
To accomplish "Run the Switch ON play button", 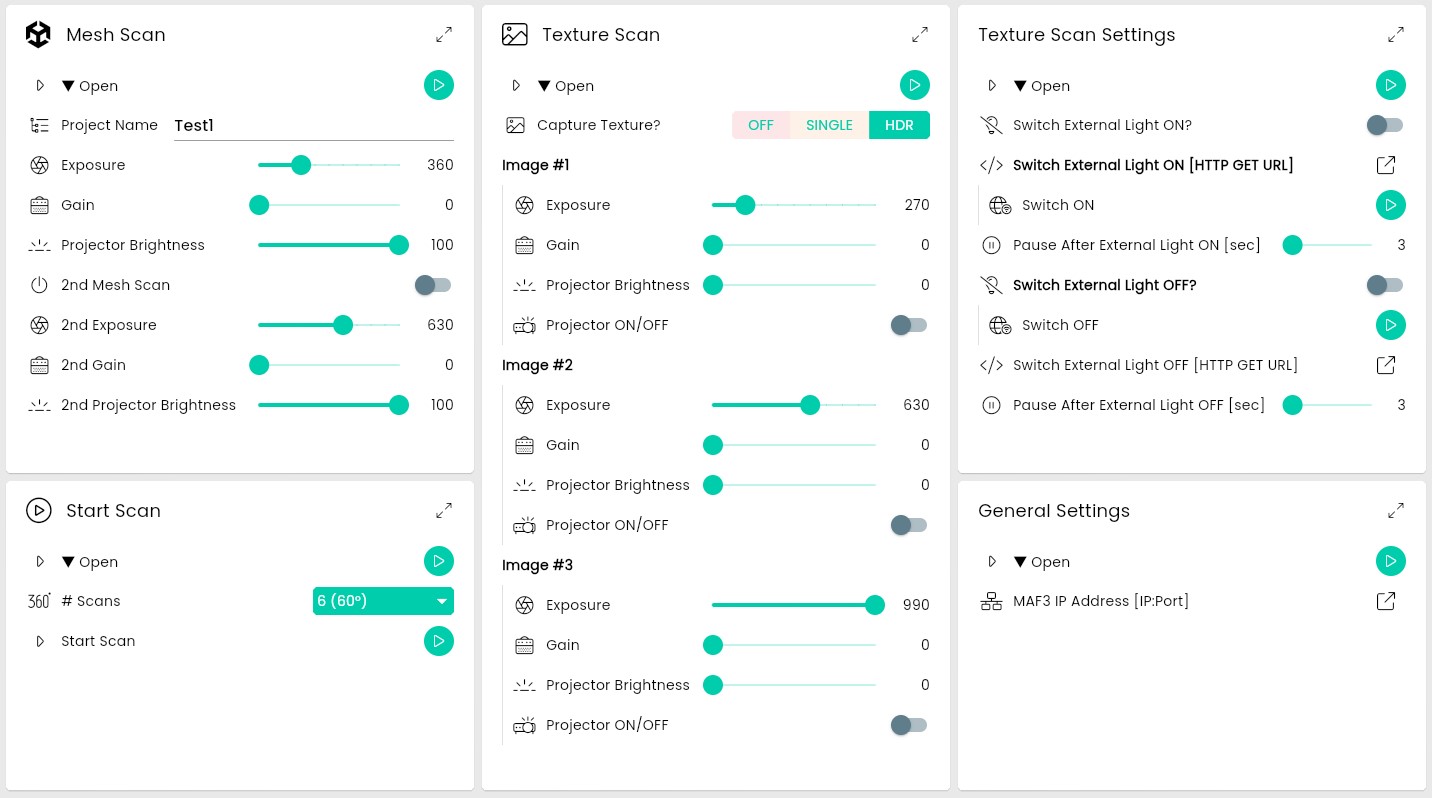I will click(x=1390, y=205).
